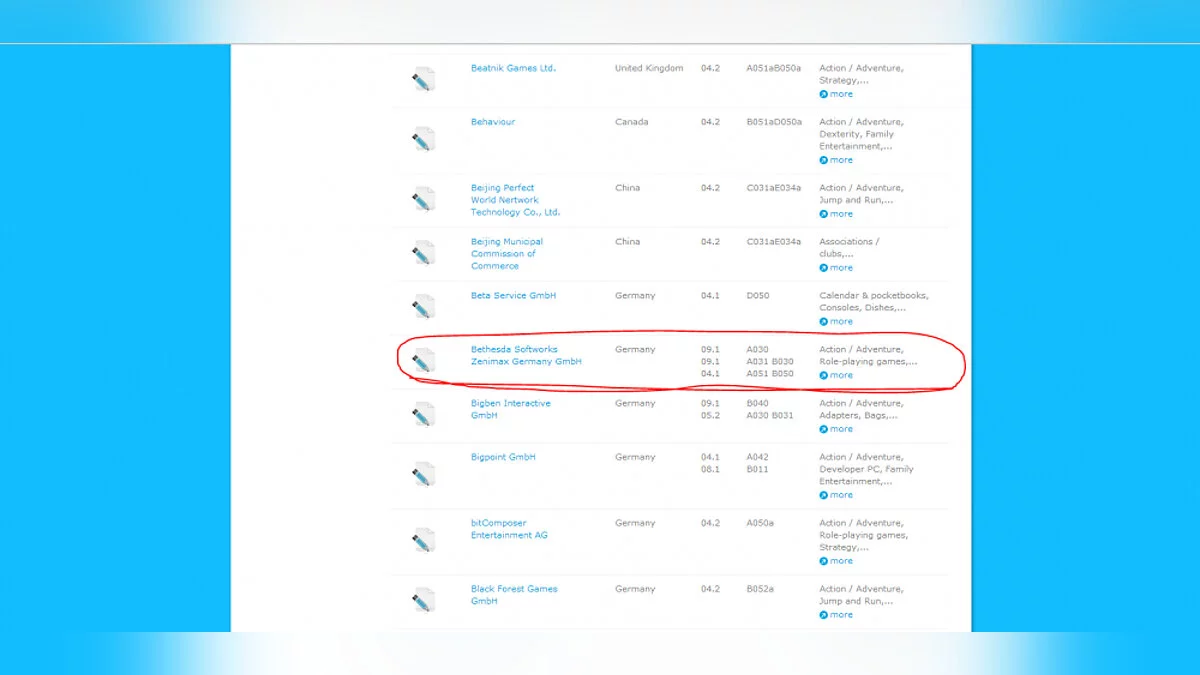Open the Black Forest Games GmbH link
This screenshot has height=675, width=1200.
[514, 595]
